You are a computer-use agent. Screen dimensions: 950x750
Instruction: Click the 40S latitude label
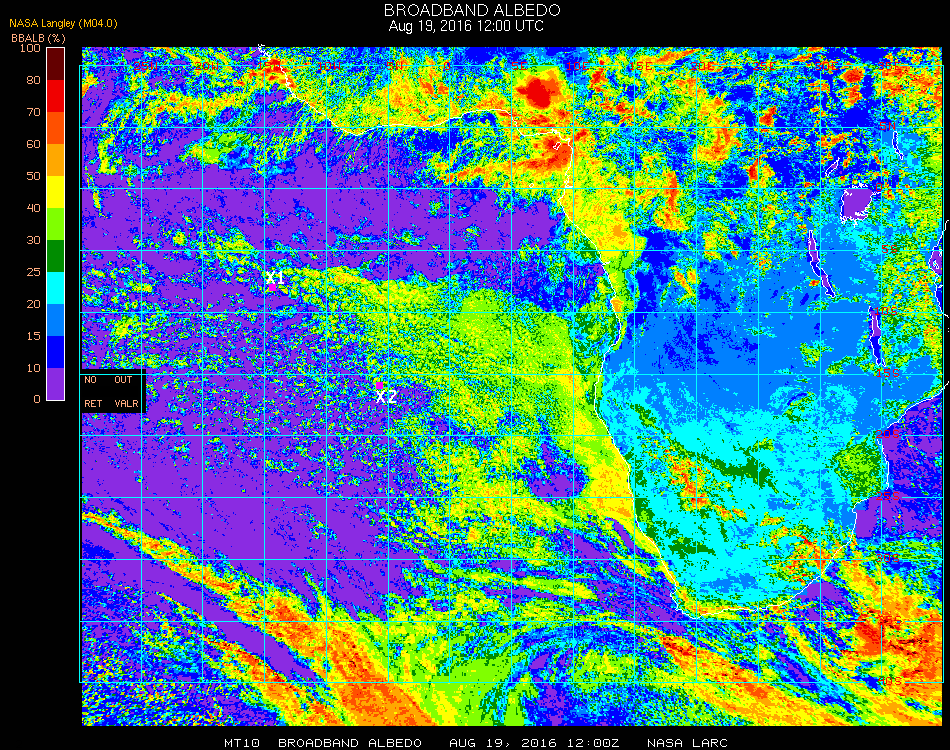click(x=889, y=681)
